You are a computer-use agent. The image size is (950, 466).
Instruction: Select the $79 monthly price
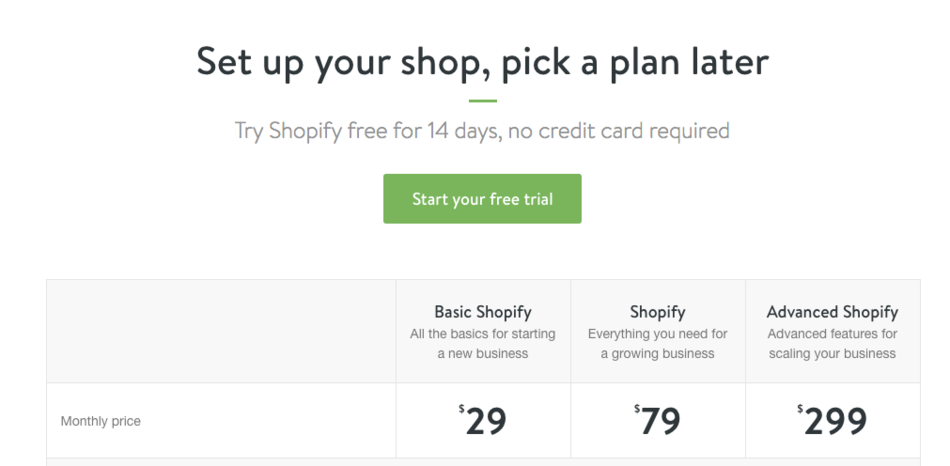pyautogui.click(x=661, y=421)
